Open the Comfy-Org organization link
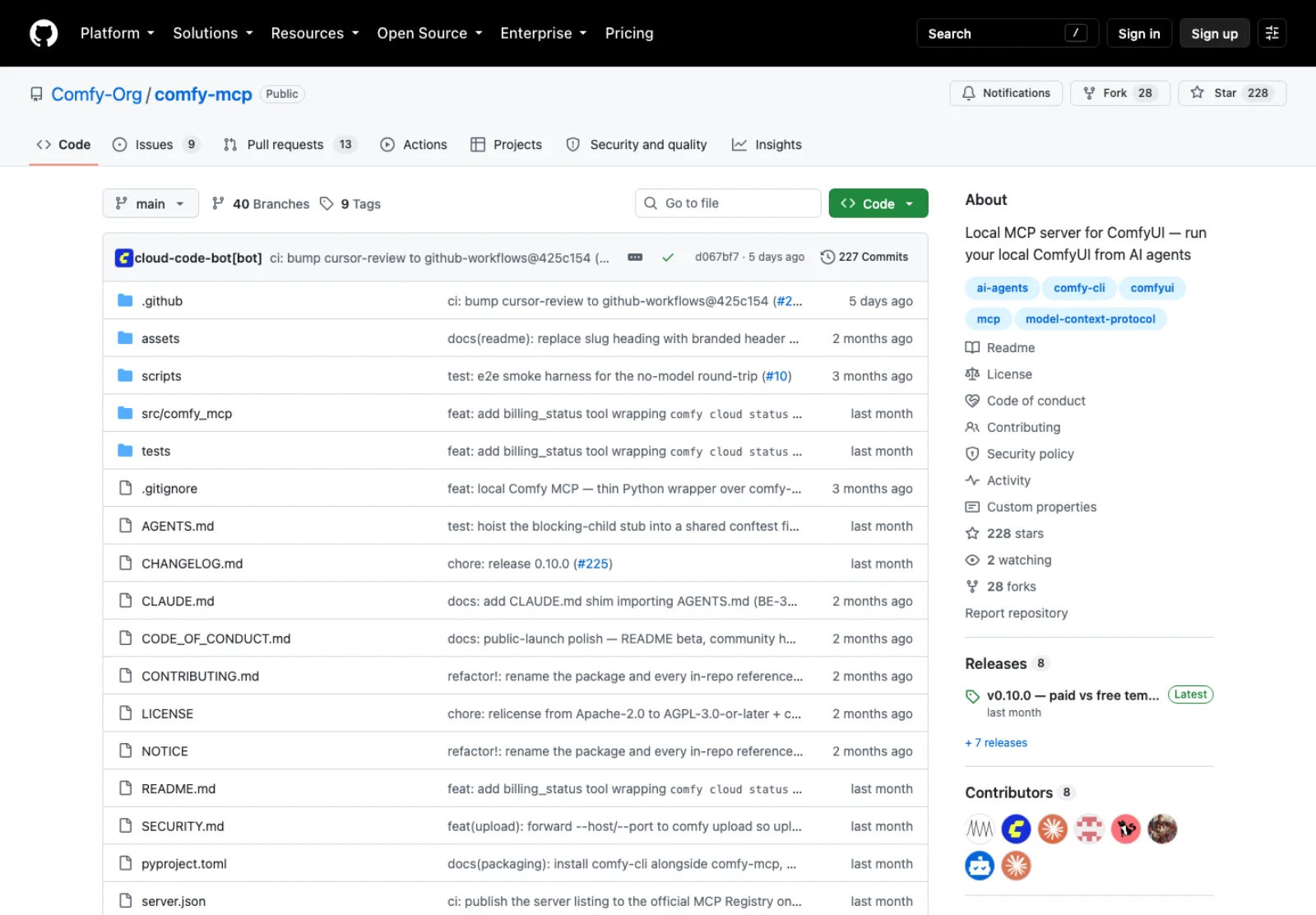The width and height of the screenshot is (1316, 915). [x=96, y=94]
